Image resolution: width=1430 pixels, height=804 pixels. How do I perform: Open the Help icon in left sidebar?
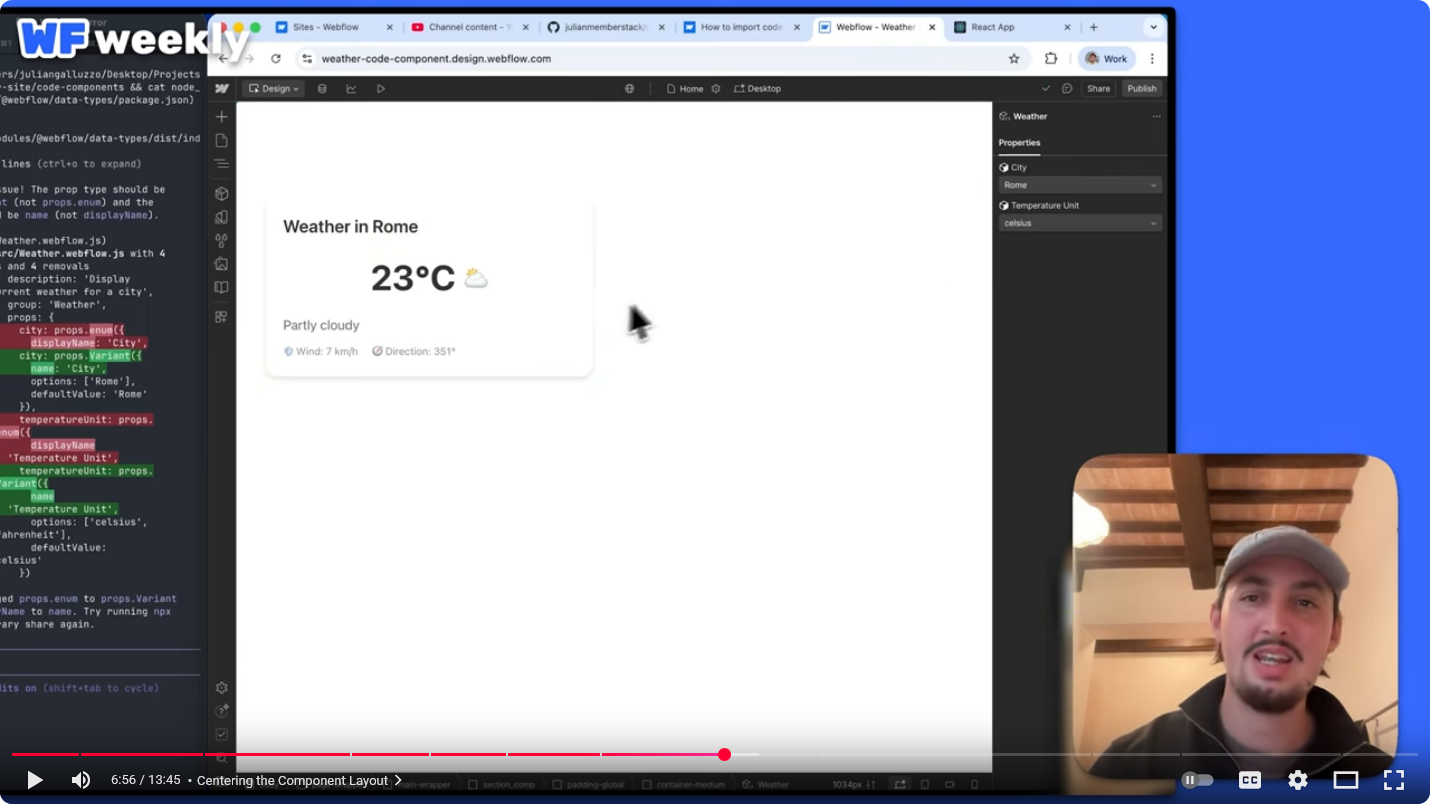(x=222, y=711)
